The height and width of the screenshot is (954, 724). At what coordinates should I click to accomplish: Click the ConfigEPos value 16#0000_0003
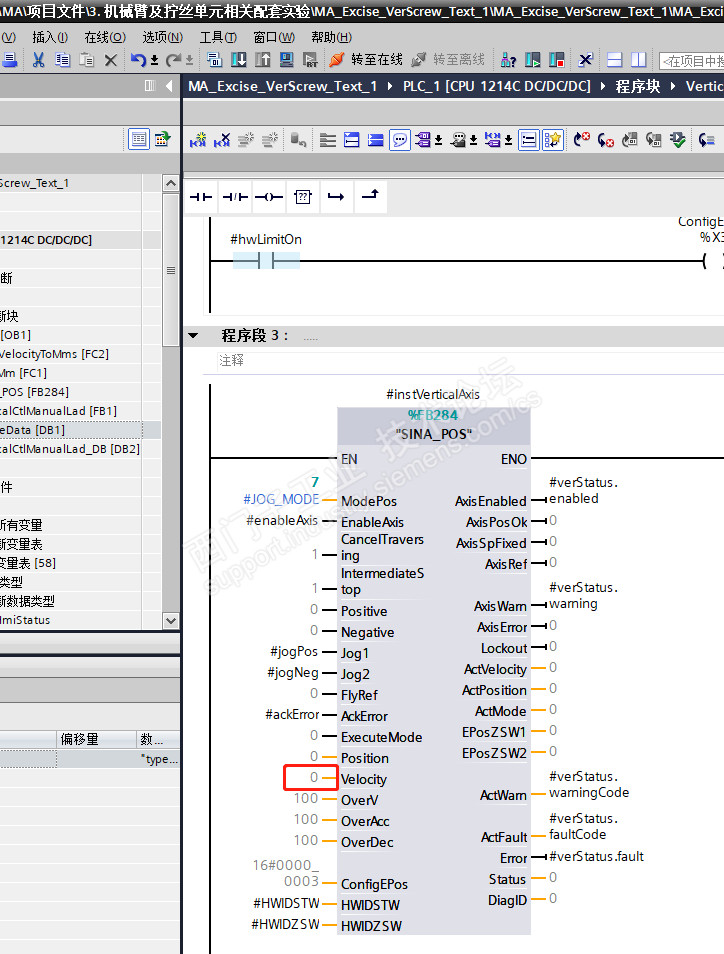pos(286,872)
